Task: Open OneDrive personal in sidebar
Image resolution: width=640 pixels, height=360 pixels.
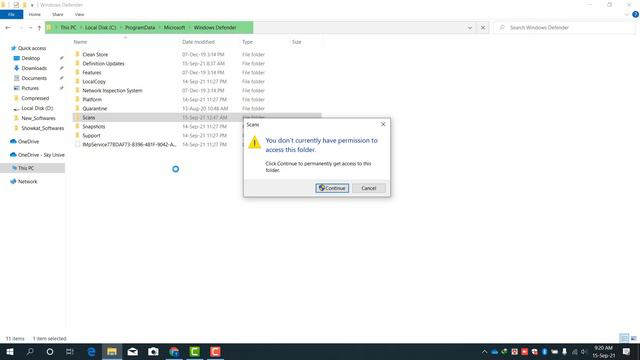Action: (x=28, y=142)
